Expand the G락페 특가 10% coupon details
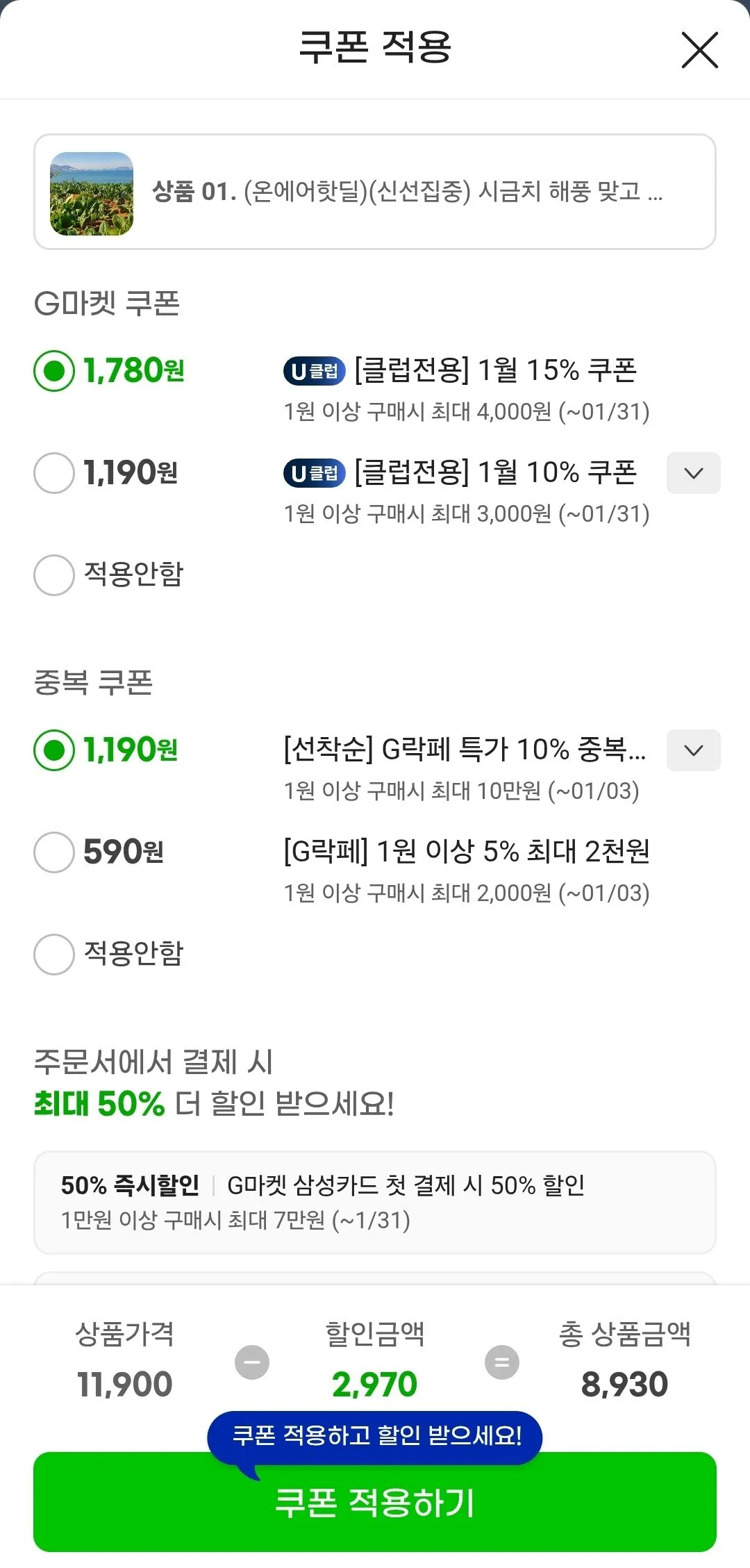The image size is (750, 1568). point(692,750)
